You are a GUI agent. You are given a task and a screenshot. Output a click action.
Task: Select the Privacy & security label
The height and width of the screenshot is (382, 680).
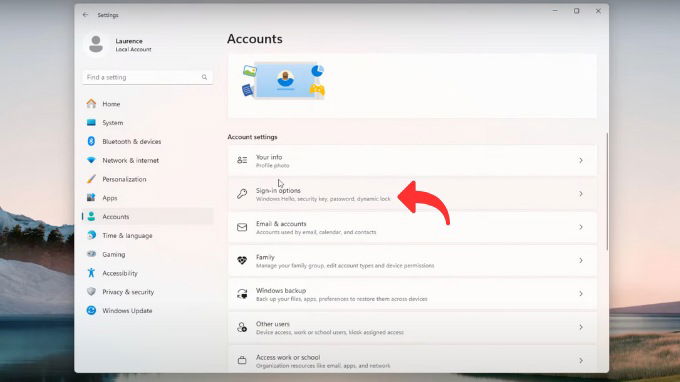click(128, 292)
